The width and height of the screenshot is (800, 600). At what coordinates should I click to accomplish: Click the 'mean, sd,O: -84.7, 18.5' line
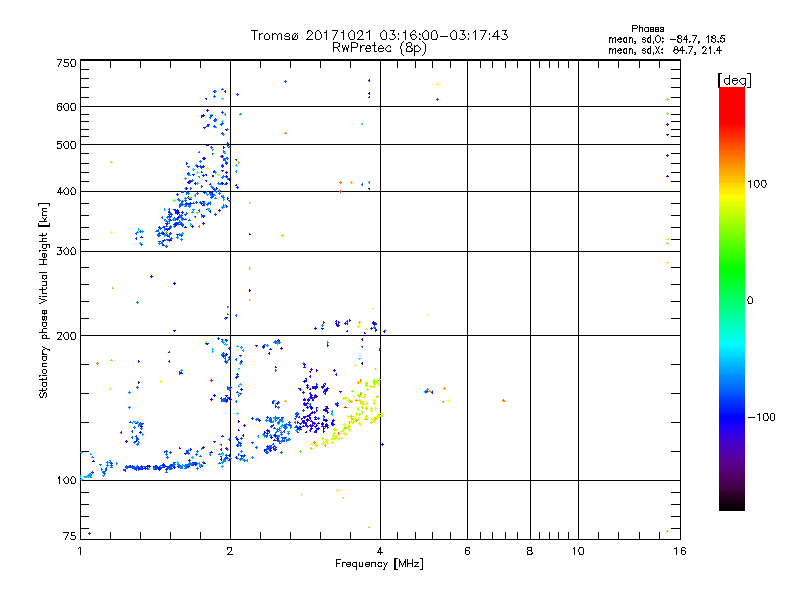click(x=667, y=39)
